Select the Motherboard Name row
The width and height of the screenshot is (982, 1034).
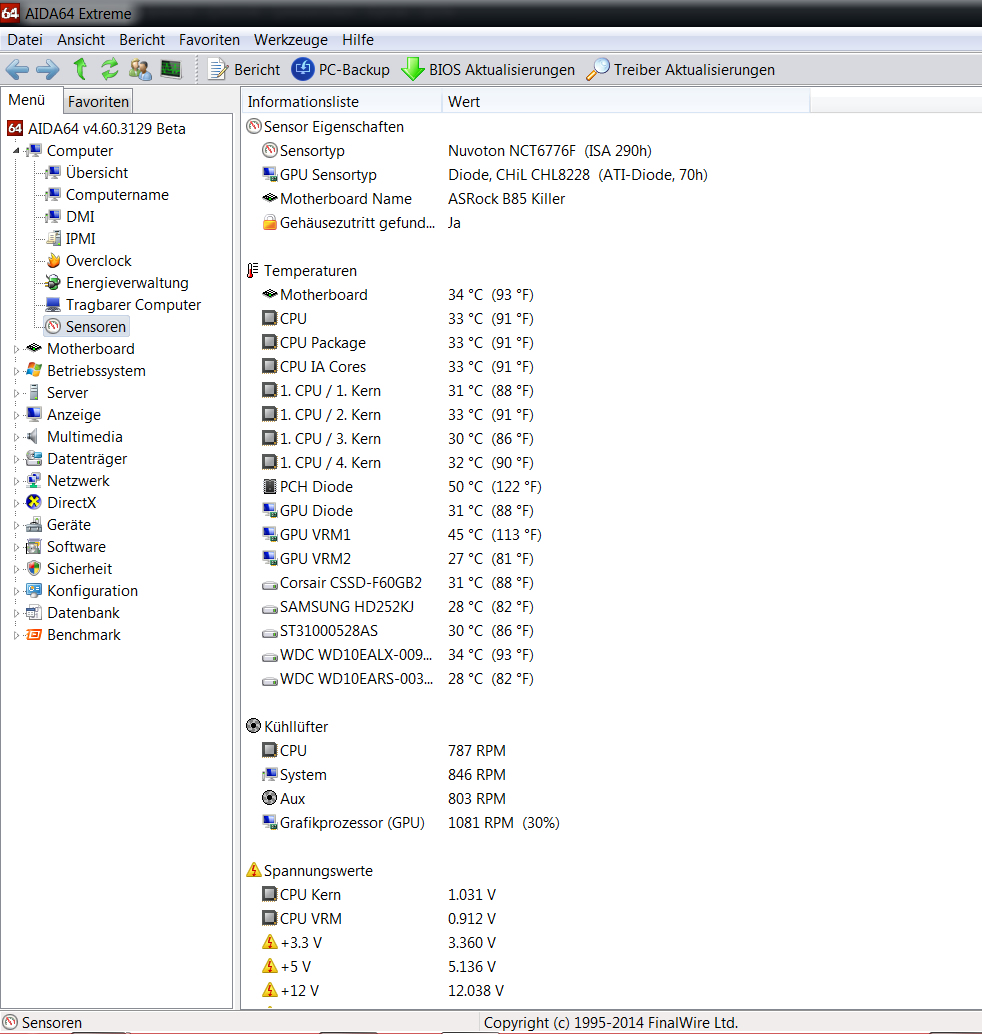click(x=414, y=199)
